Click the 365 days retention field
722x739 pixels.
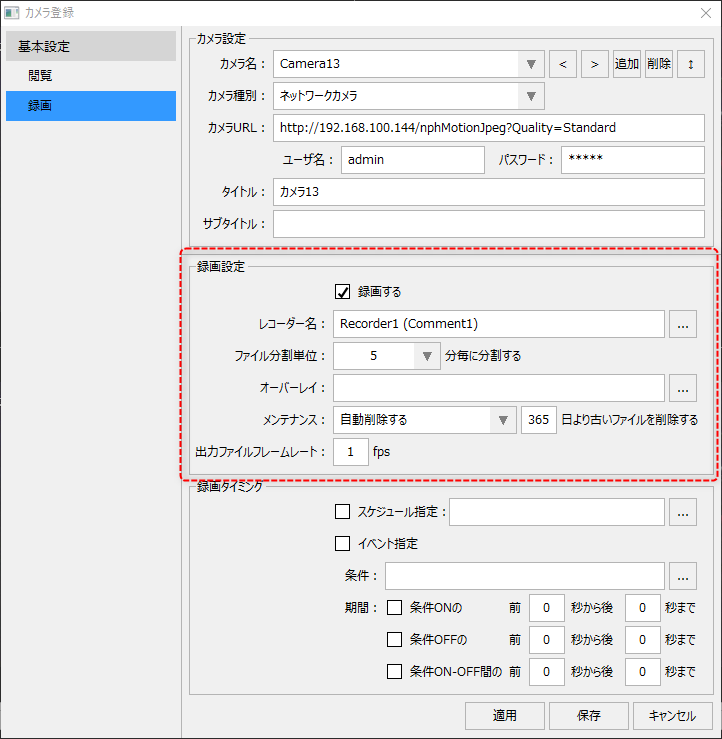tap(539, 420)
